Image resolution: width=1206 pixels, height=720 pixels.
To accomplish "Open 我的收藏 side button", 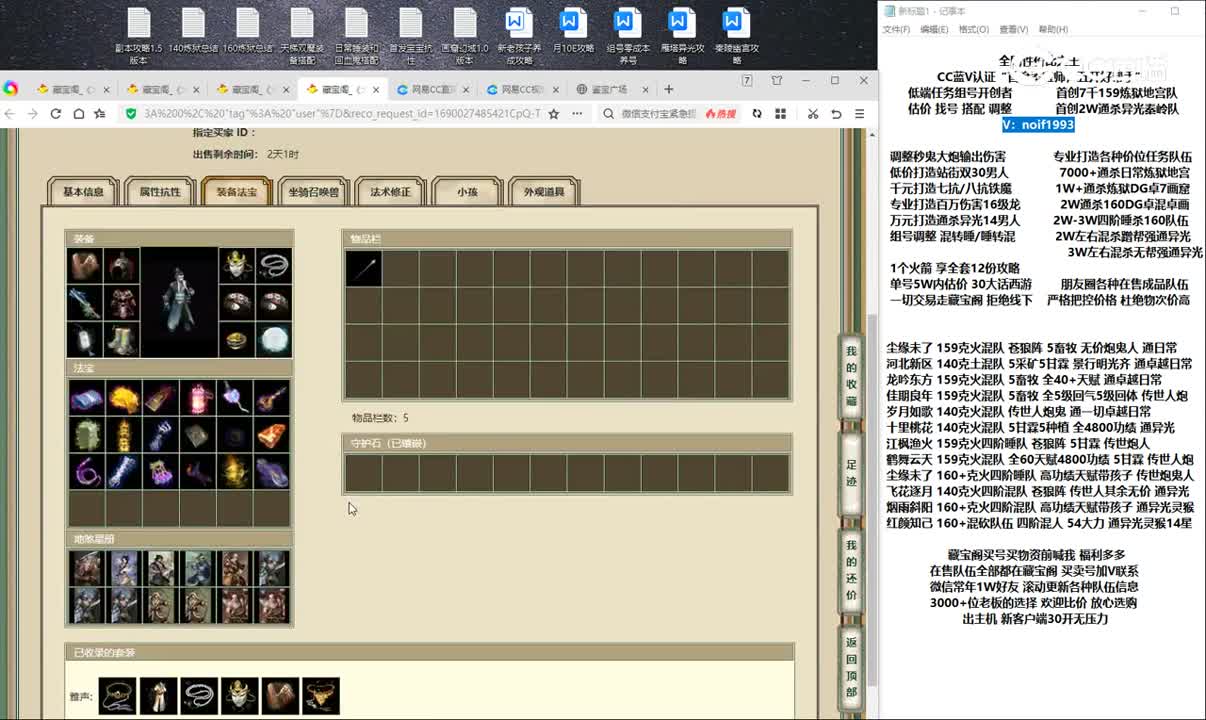I will 851,376.
